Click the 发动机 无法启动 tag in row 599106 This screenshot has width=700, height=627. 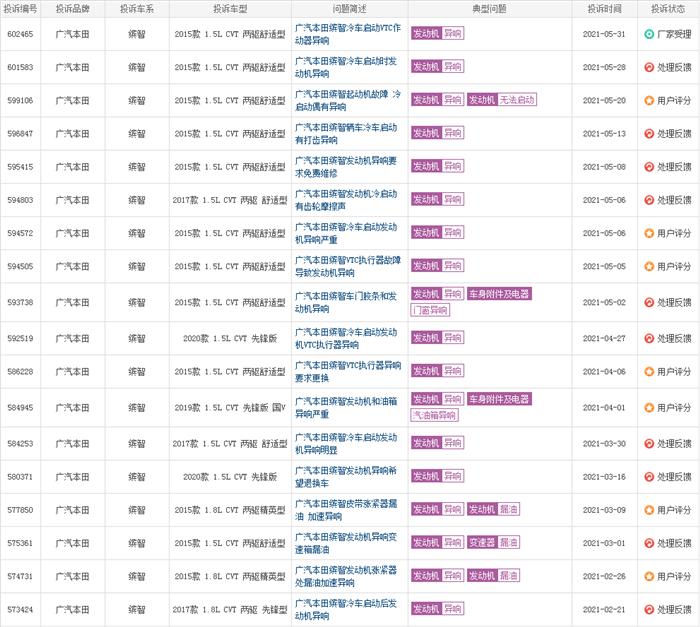[x=502, y=100]
